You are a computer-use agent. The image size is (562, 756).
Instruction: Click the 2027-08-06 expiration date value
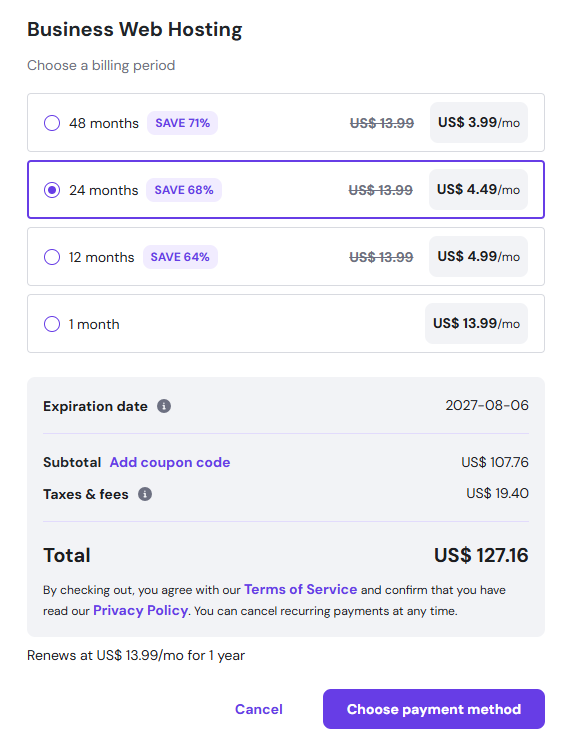pyautogui.click(x=487, y=405)
